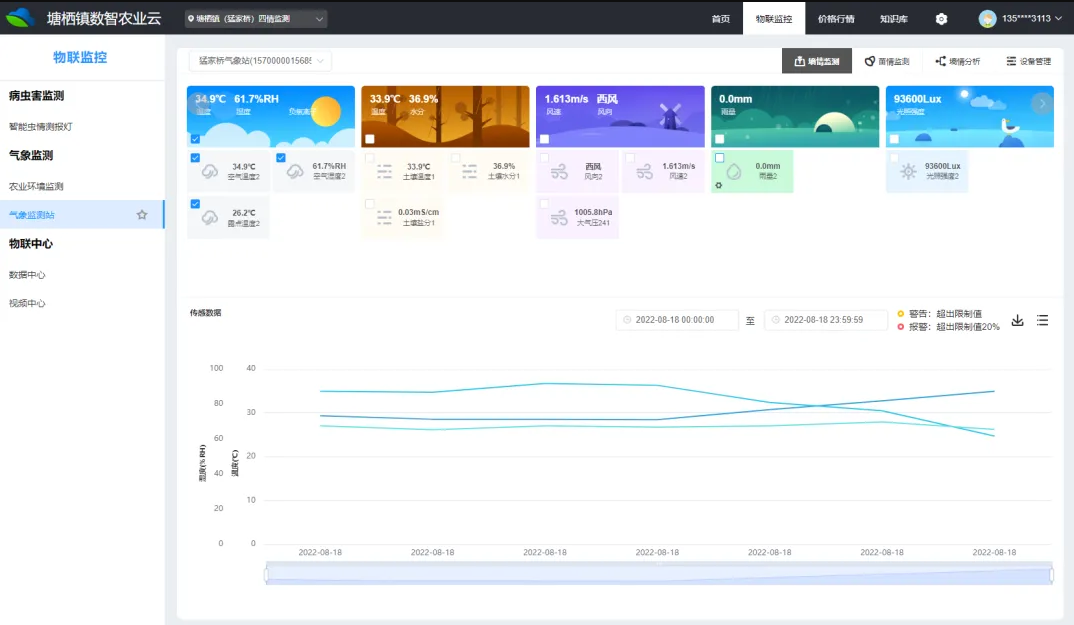Expand the 猛家桥气象站 station dropdown
This screenshot has width=1074, height=625.
click(x=260, y=61)
